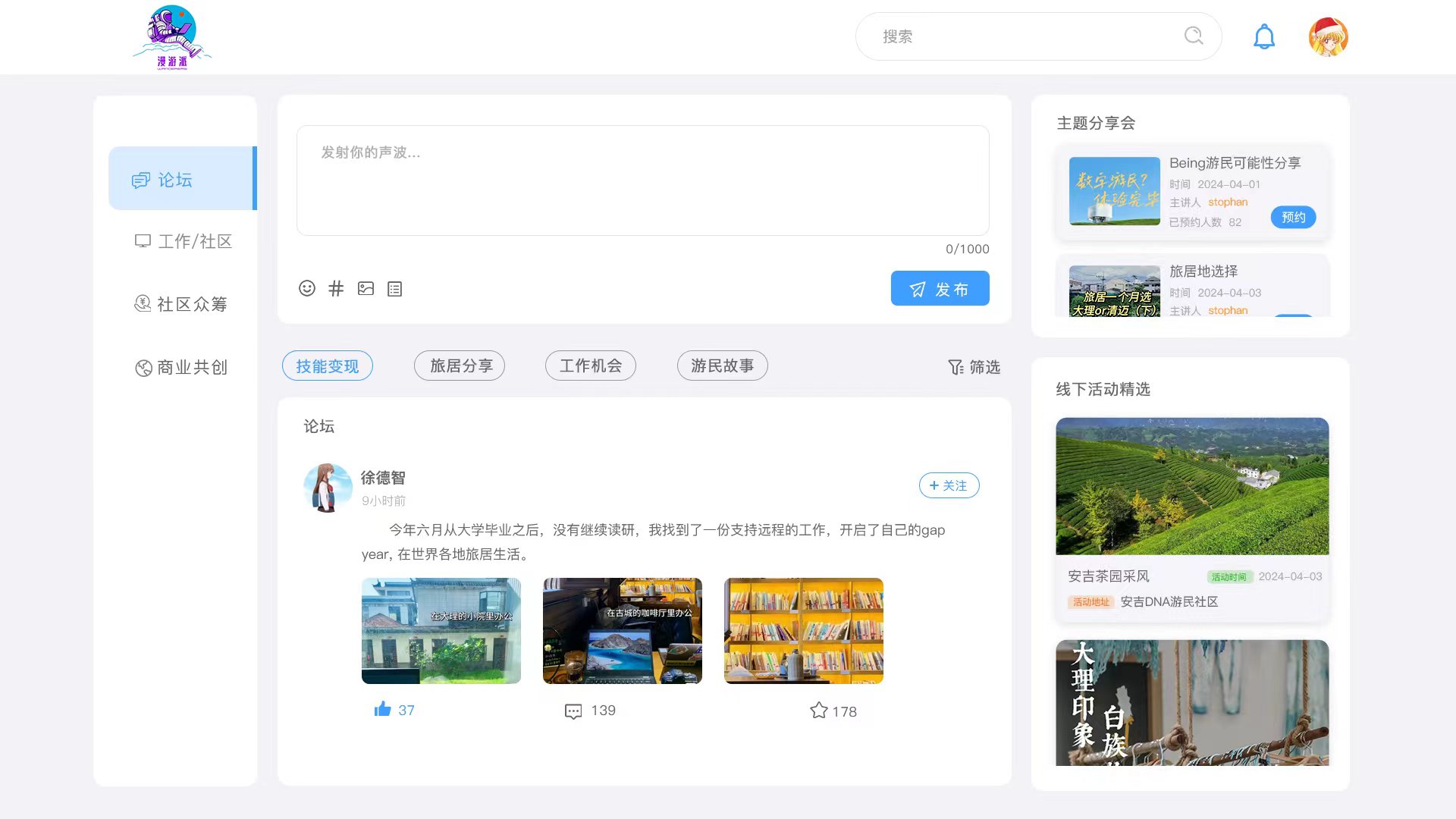1456x819 pixels.
Task: Open the bookshelf photo thumbnail
Action: click(x=804, y=631)
